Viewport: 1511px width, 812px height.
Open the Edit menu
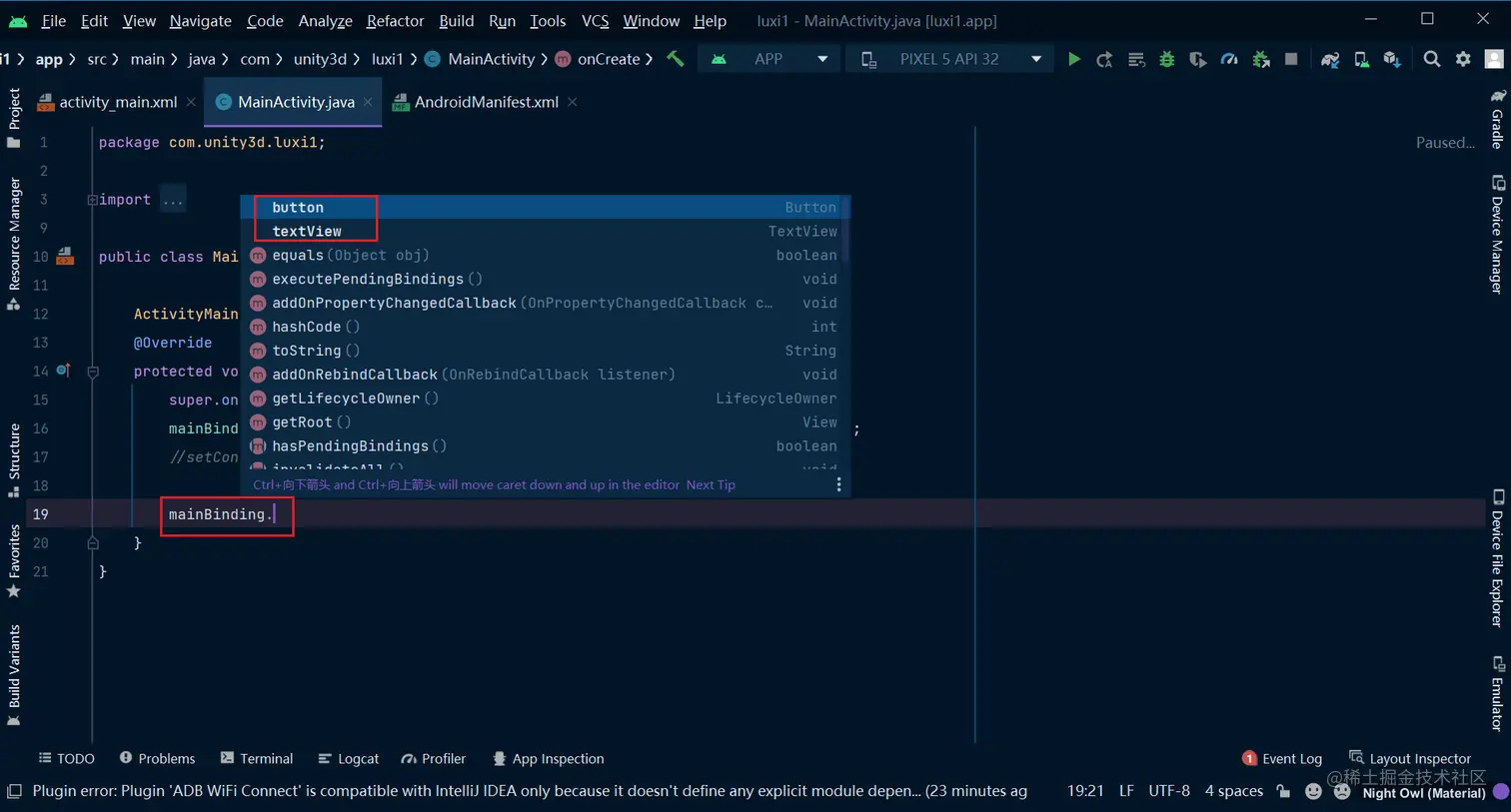coord(94,20)
